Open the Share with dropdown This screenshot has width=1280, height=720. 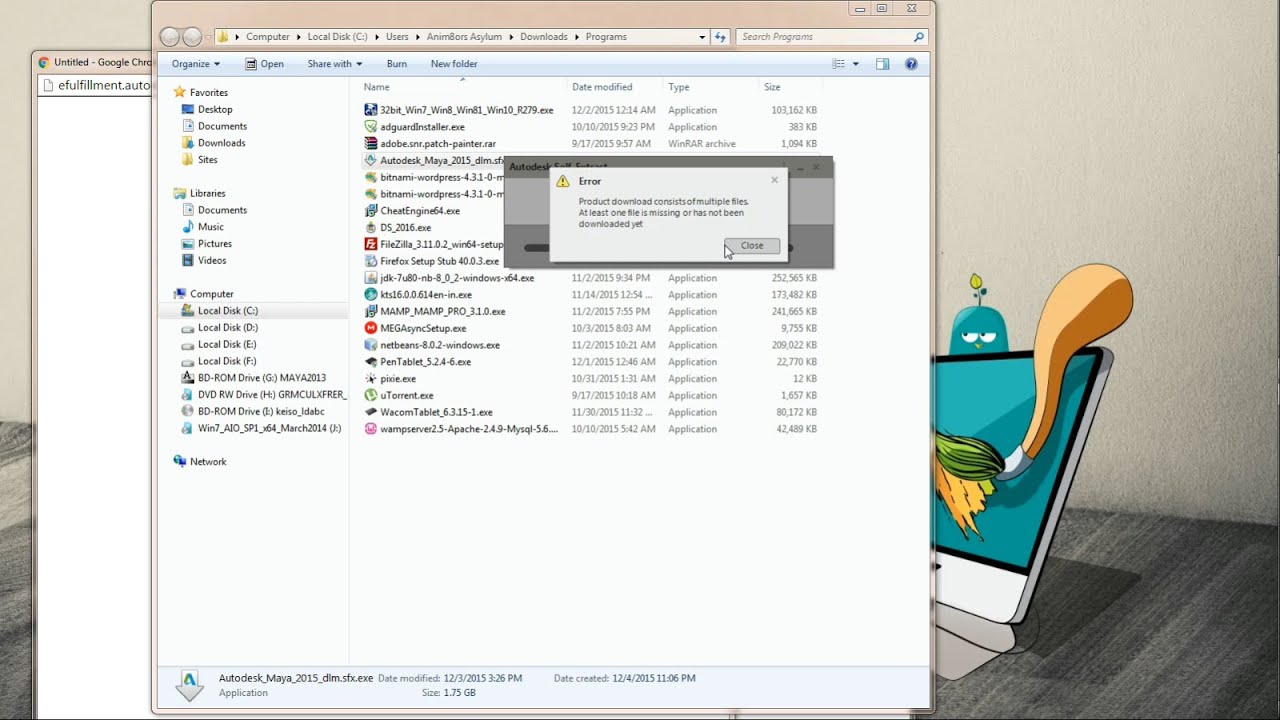point(335,64)
